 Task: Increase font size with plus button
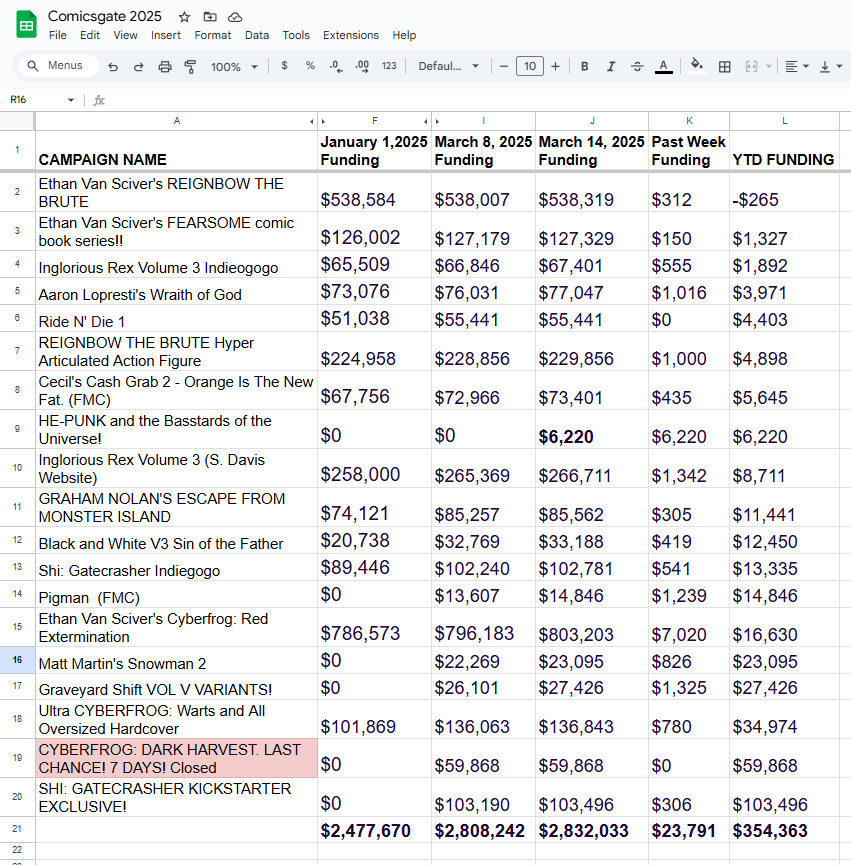tap(555, 66)
